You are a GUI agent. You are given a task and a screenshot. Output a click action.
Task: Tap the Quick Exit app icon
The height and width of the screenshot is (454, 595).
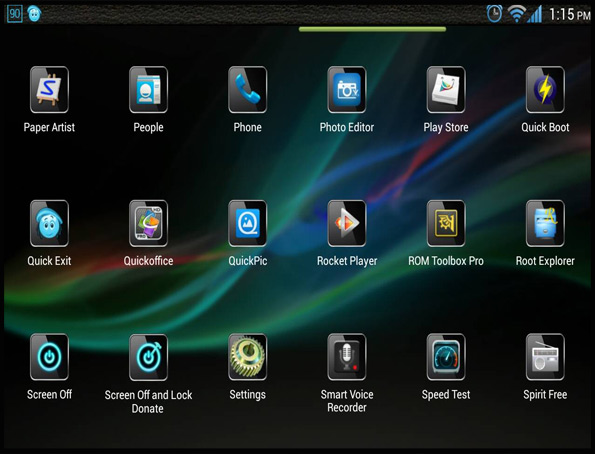click(49, 223)
